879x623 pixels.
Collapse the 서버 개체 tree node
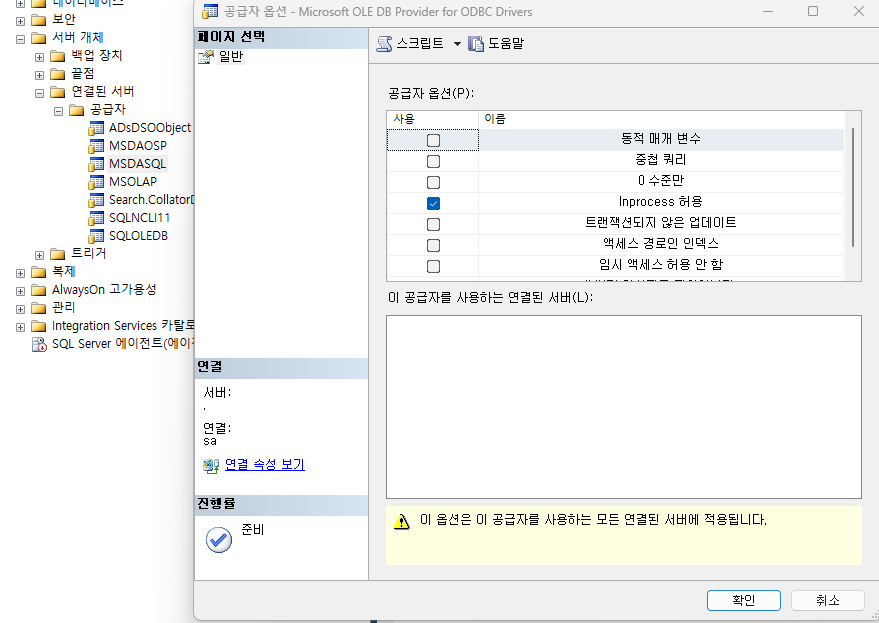21,39
